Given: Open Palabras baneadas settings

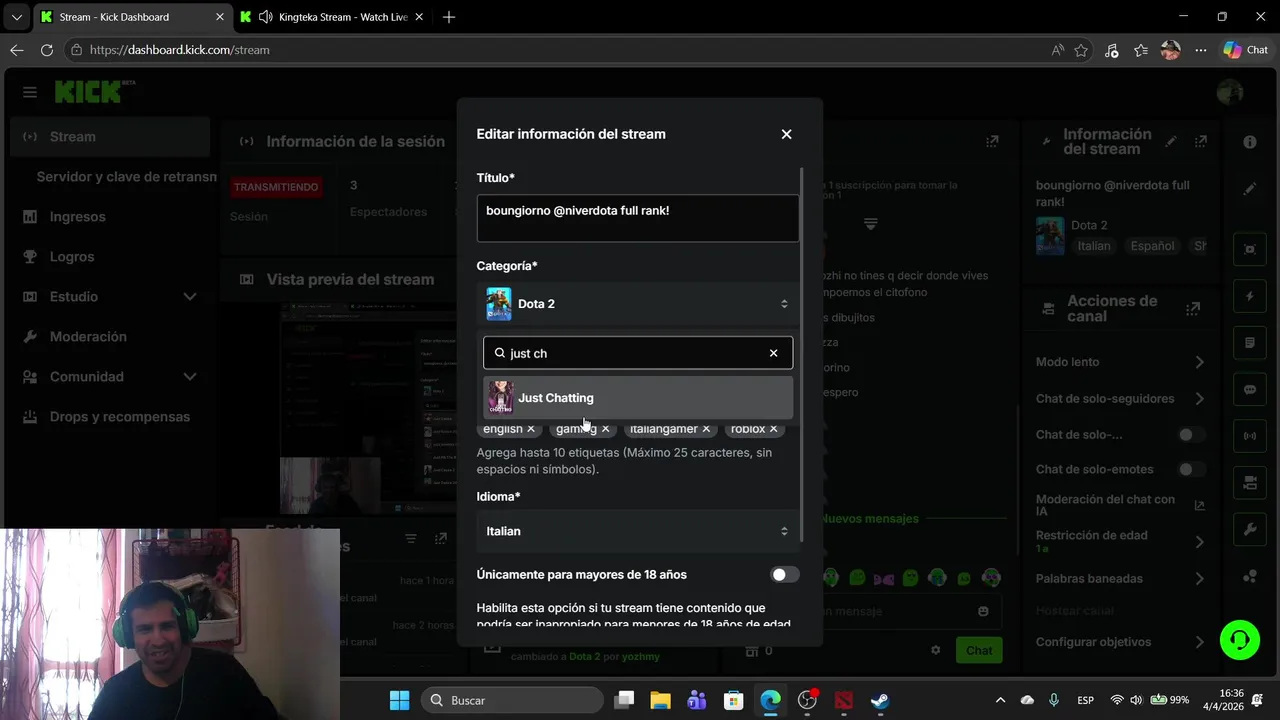Looking at the screenshot, I should click(x=1121, y=578).
